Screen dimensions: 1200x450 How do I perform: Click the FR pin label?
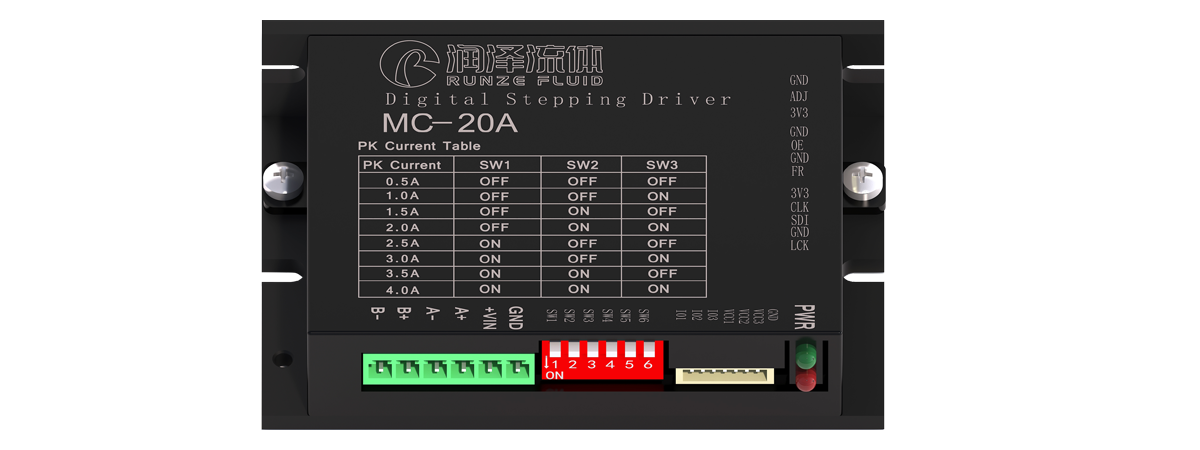(797, 171)
